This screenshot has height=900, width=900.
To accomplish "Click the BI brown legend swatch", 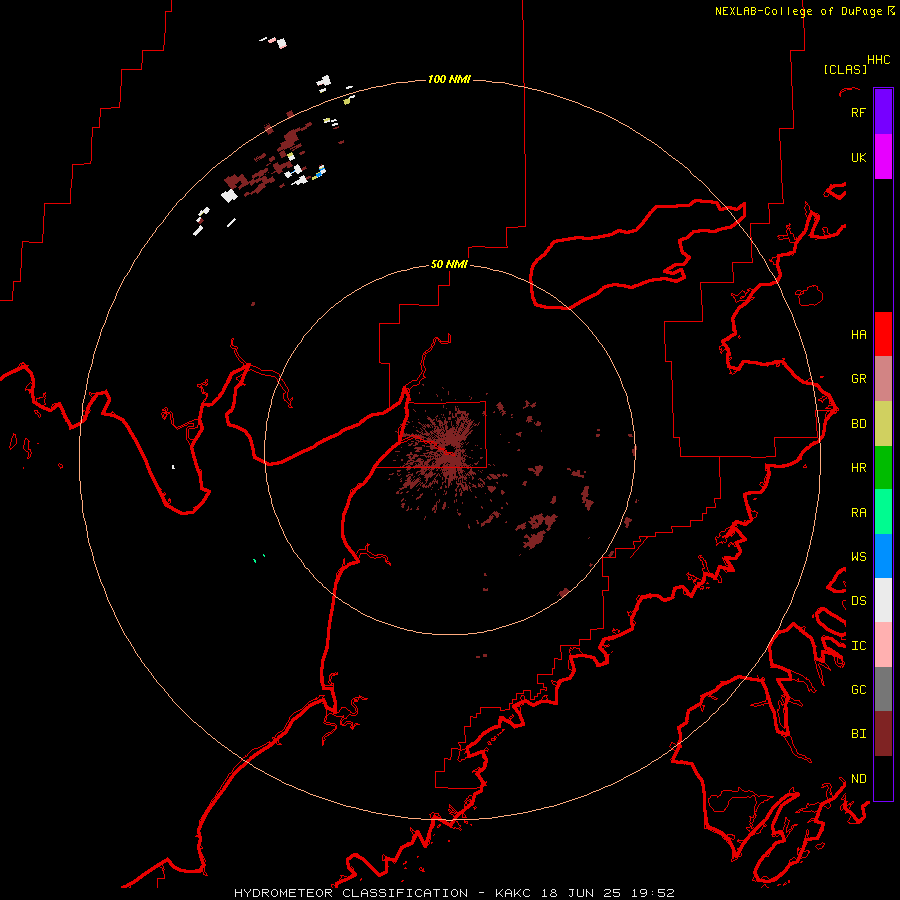I will coord(883,734).
